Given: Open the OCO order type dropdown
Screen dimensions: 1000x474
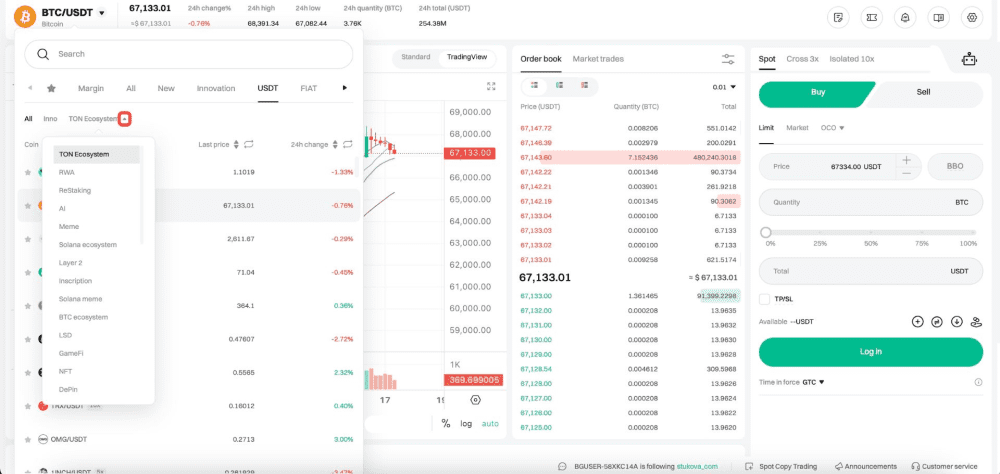Looking at the screenshot, I should pos(832,128).
